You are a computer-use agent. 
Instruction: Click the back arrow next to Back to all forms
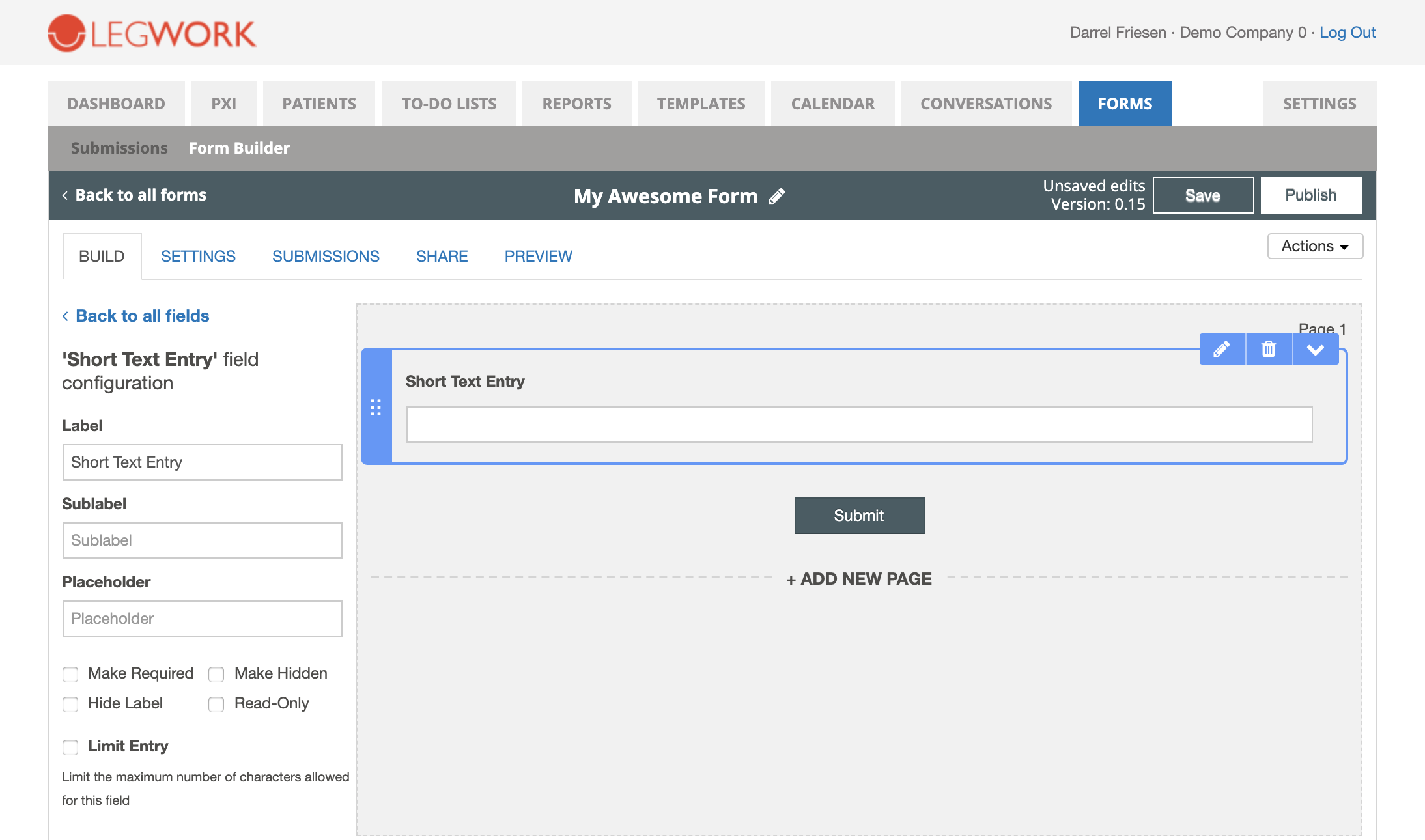point(64,195)
